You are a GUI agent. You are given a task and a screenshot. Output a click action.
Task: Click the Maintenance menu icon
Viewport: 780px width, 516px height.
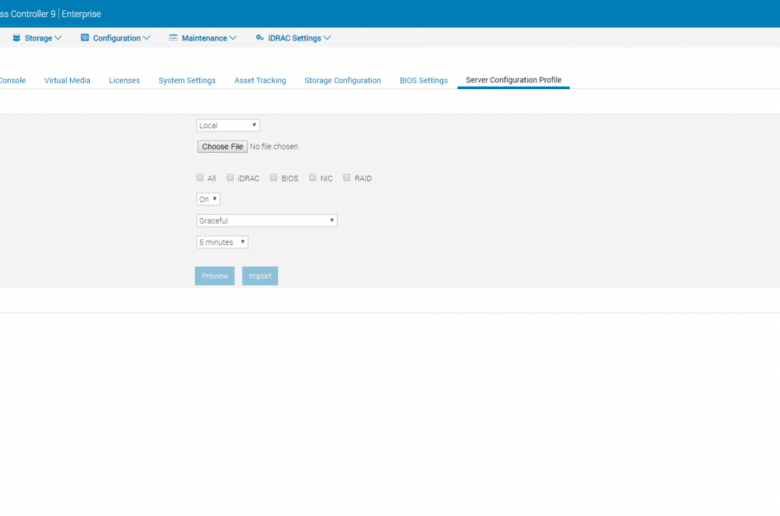tap(173, 38)
